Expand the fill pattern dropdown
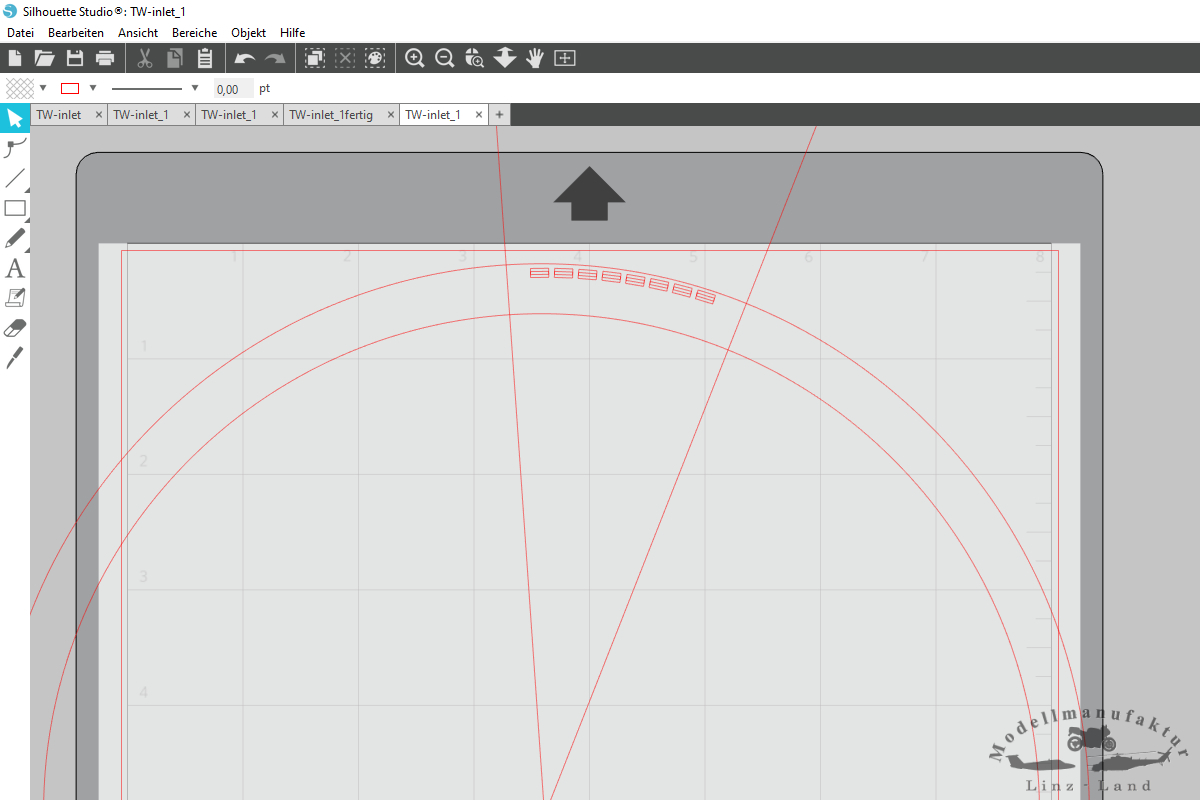Image resolution: width=1200 pixels, height=800 pixels. (43, 88)
